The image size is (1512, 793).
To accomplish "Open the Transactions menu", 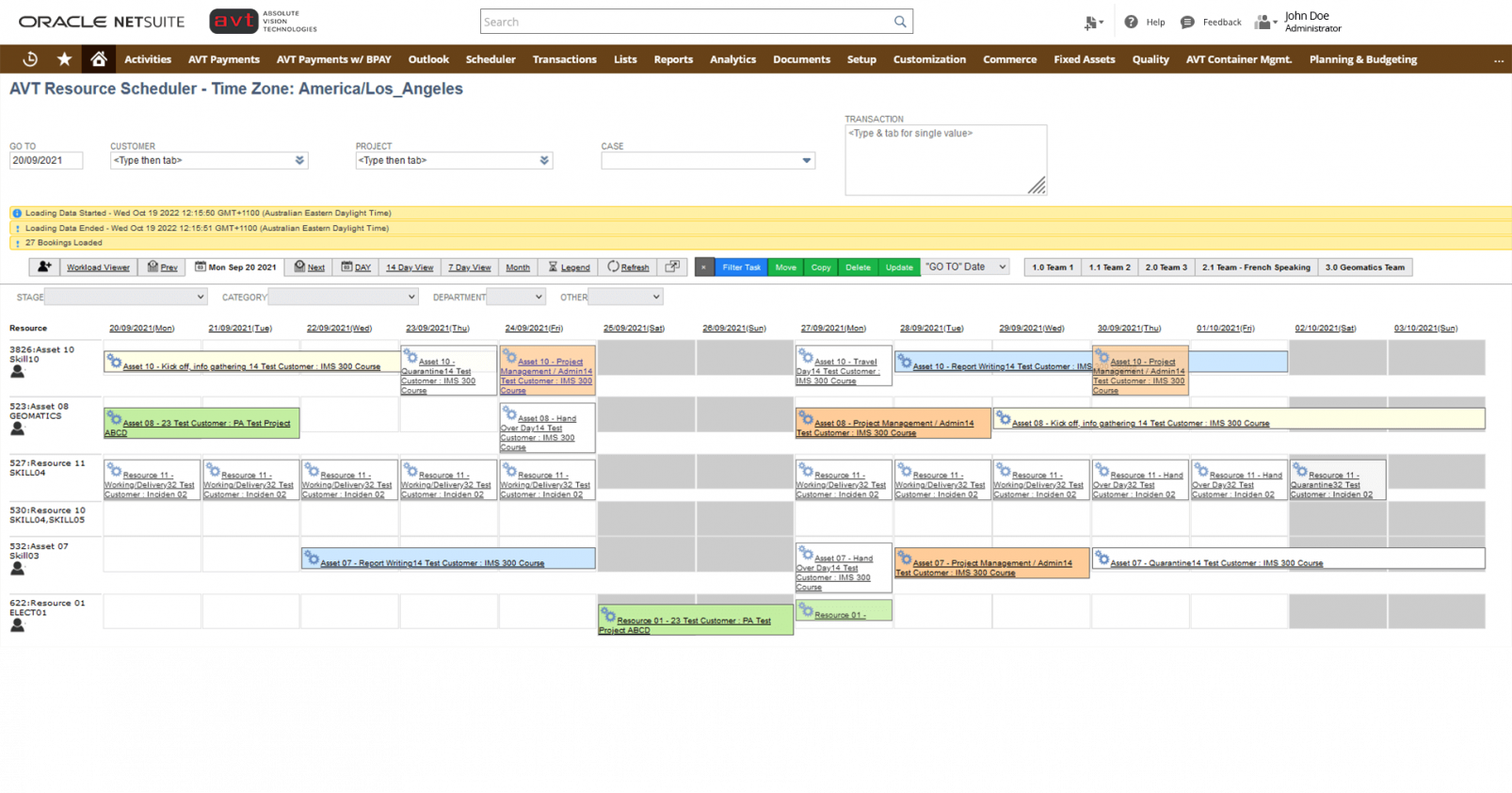I will coord(564,59).
